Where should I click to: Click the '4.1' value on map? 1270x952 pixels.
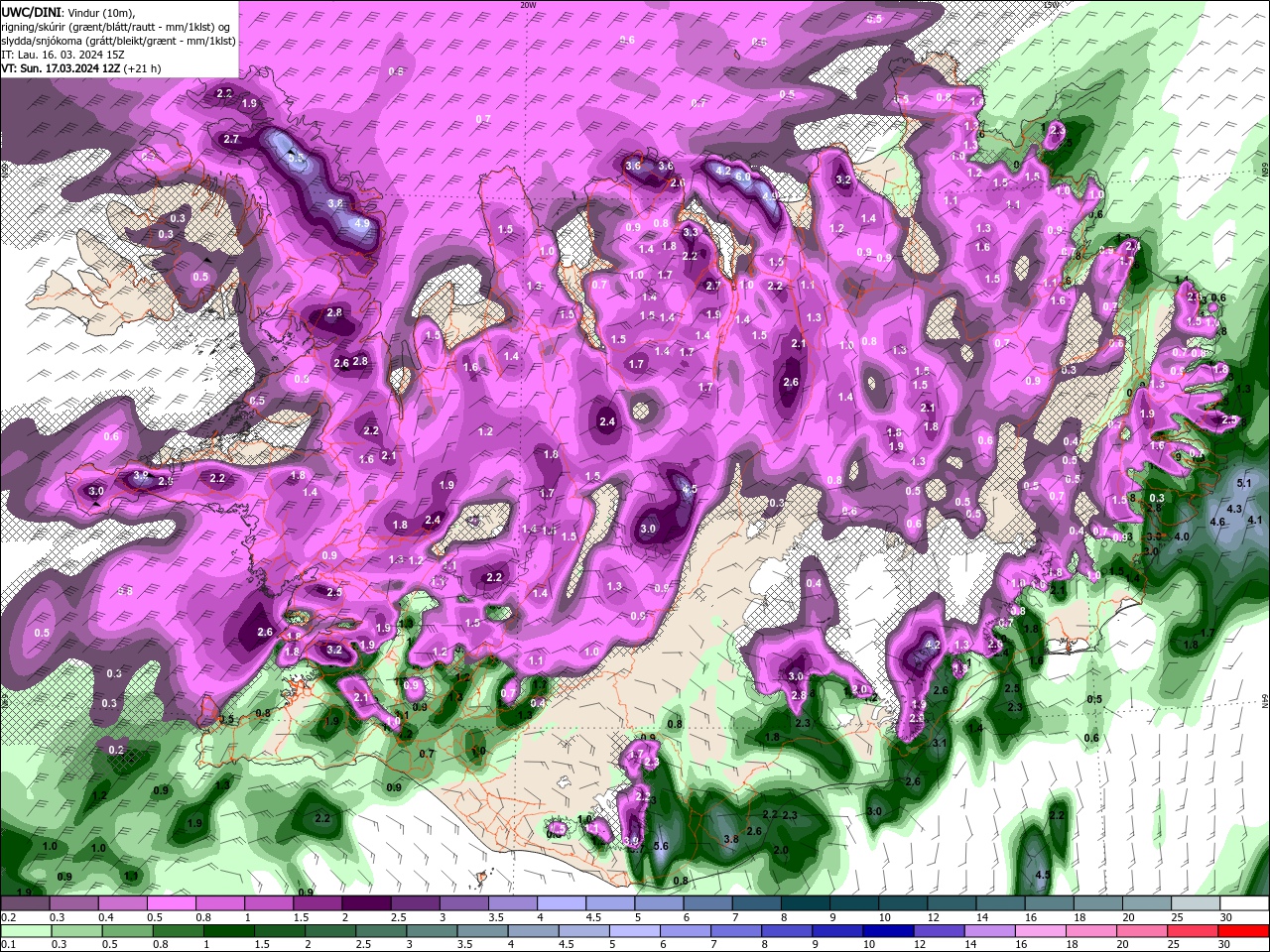(1254, 521)
